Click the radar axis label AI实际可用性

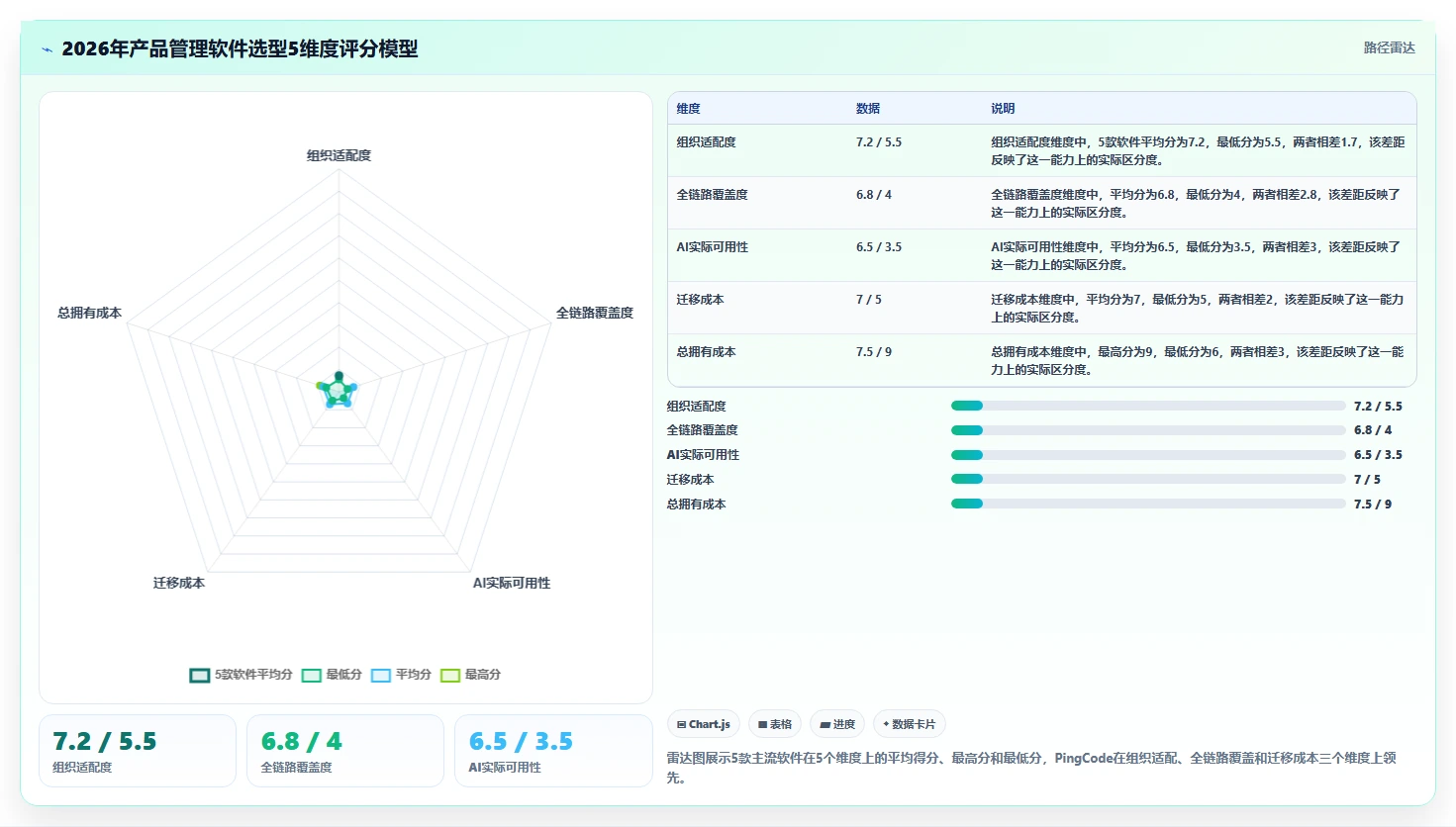(x=512, y=583)
